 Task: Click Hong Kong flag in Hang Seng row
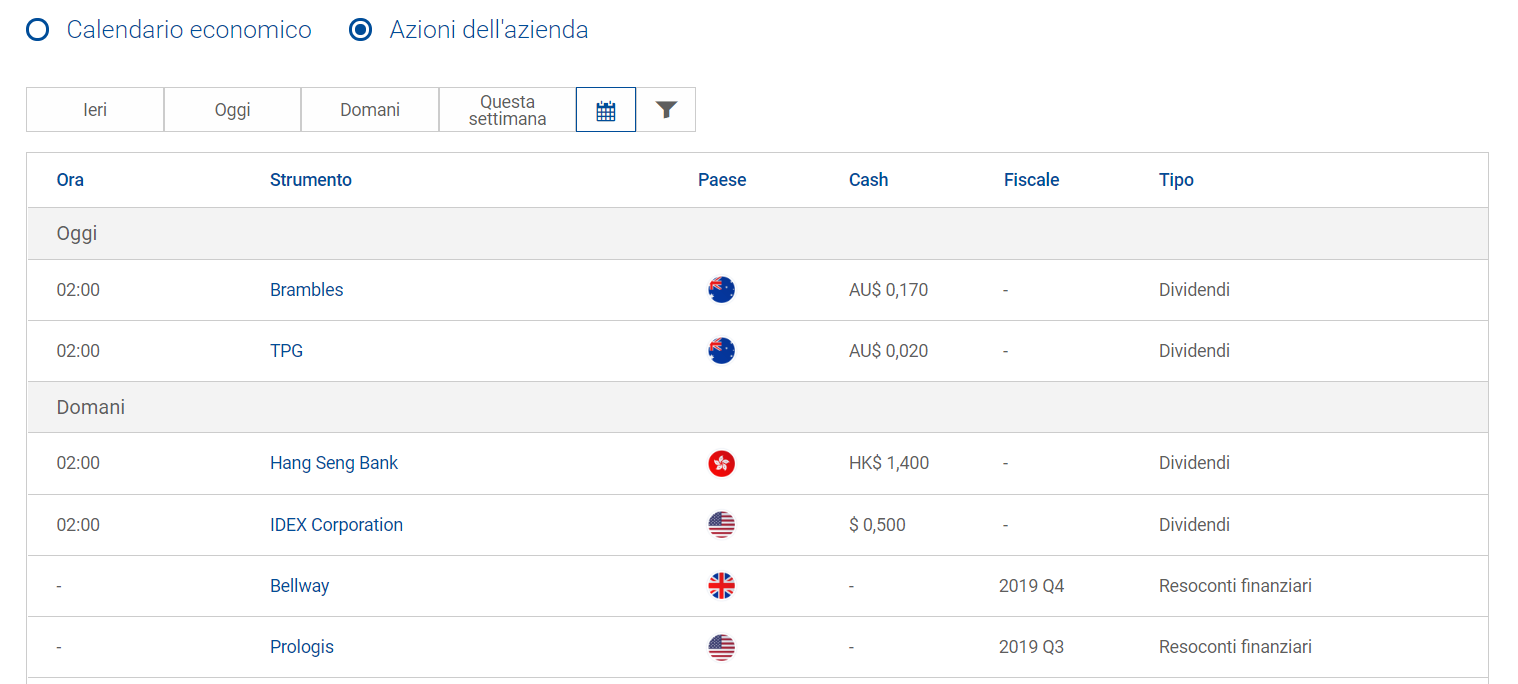[721, 463]
